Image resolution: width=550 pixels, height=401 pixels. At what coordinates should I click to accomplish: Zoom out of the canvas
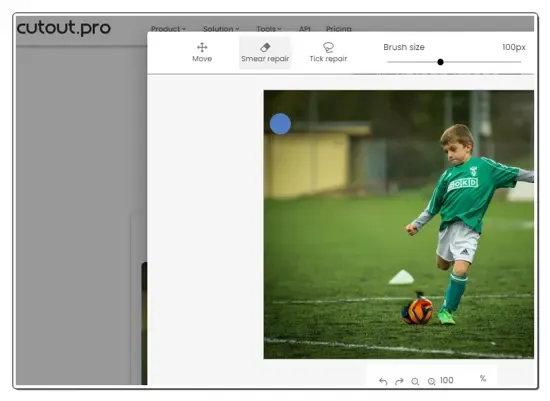[x=415, y=381]
